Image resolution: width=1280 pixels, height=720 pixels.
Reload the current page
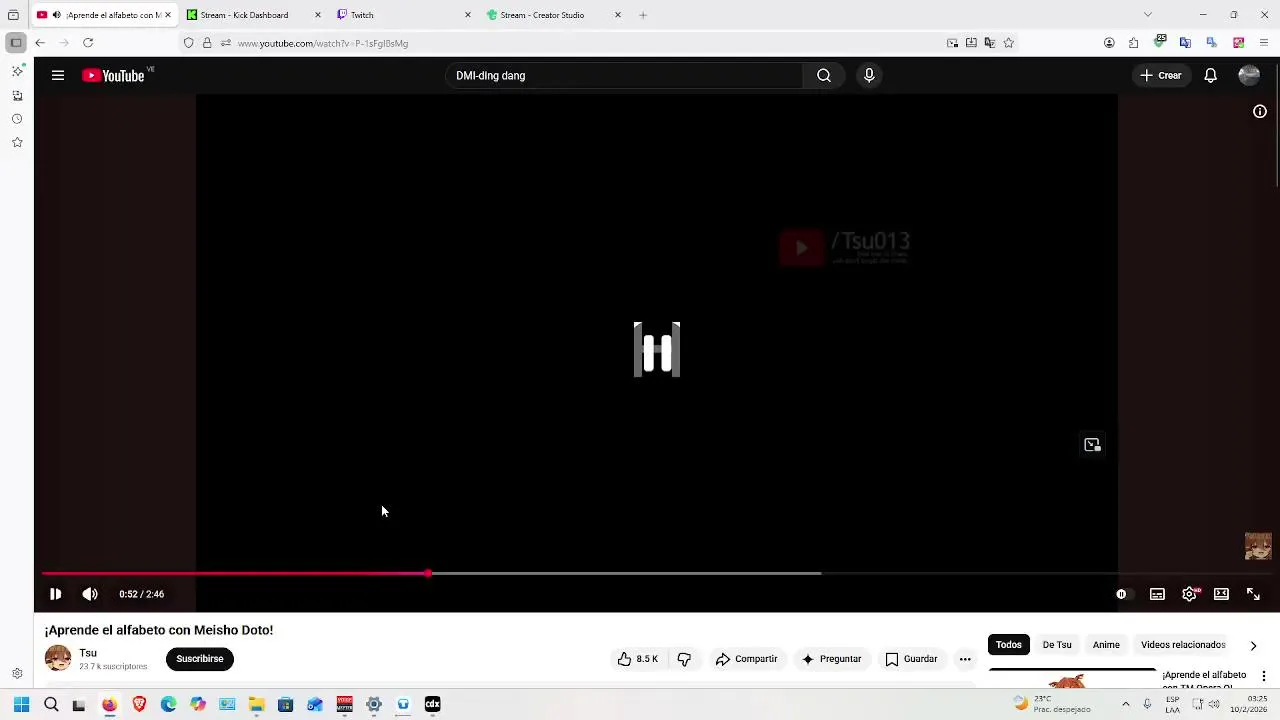[88, 43]
